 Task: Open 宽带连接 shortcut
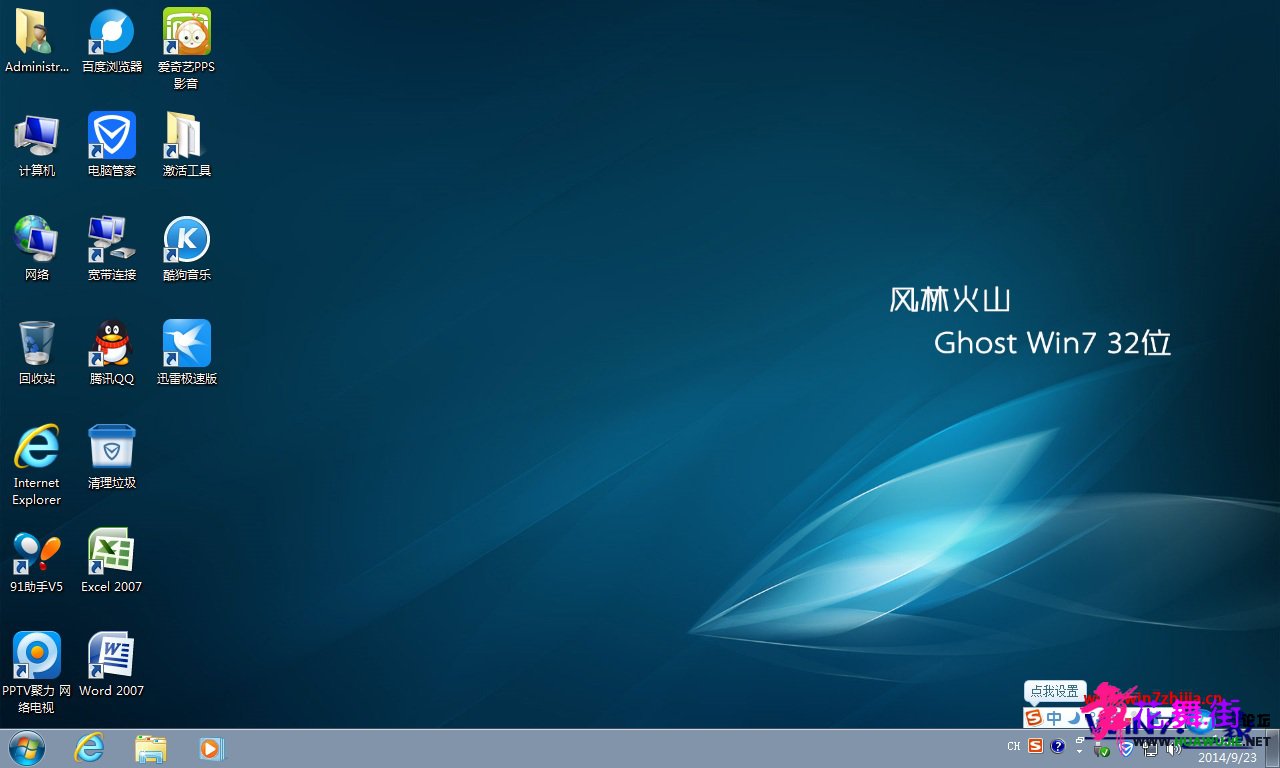(112, 249)
